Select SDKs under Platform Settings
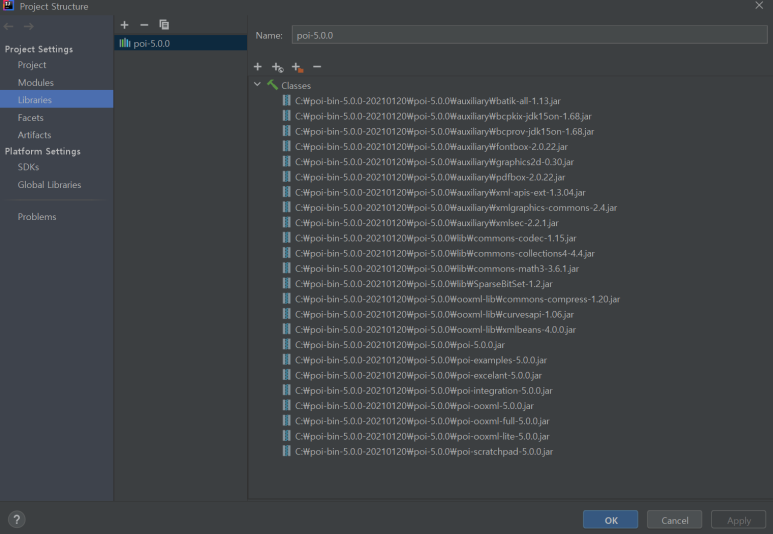Screen dimensions: 773x534 28,167
